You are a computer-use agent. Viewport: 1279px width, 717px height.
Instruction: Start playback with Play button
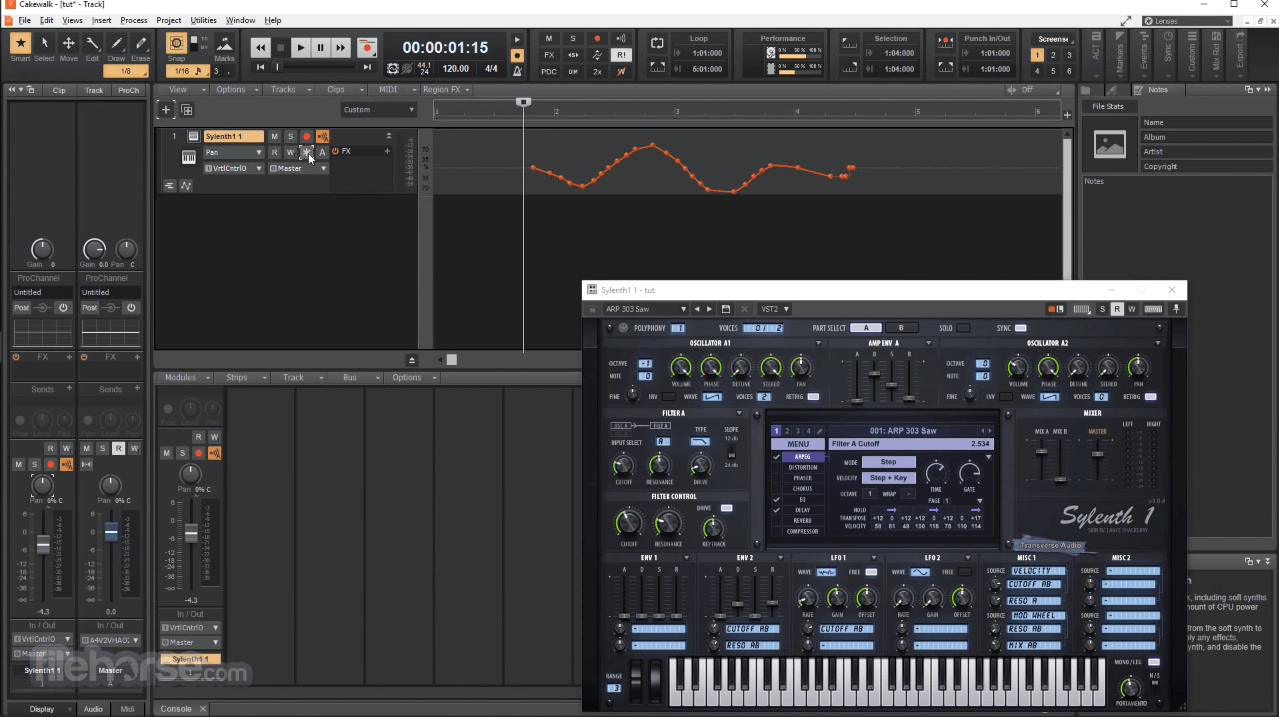(x=300, y=47)
